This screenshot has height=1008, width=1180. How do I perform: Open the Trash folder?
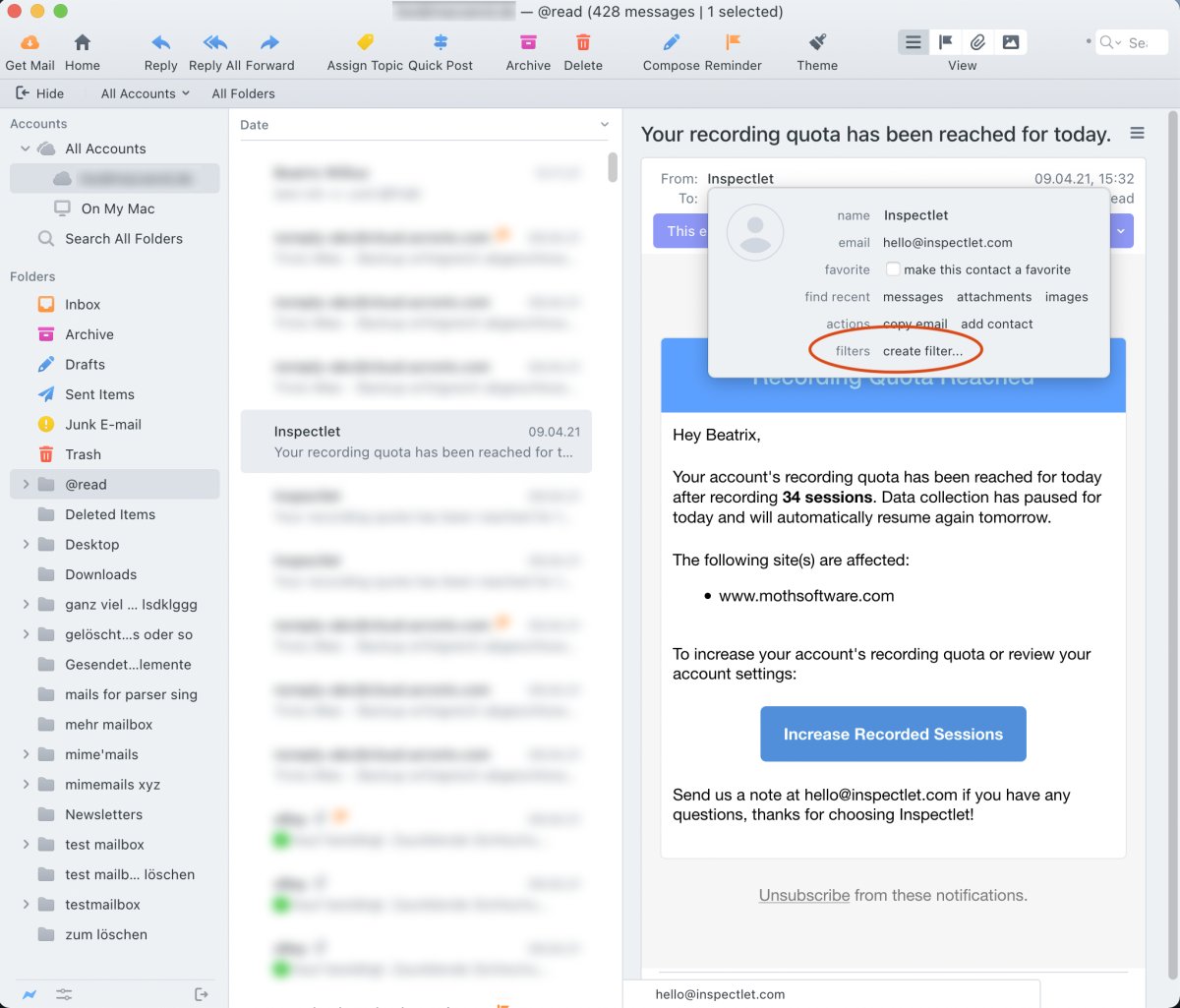(83, 454)
